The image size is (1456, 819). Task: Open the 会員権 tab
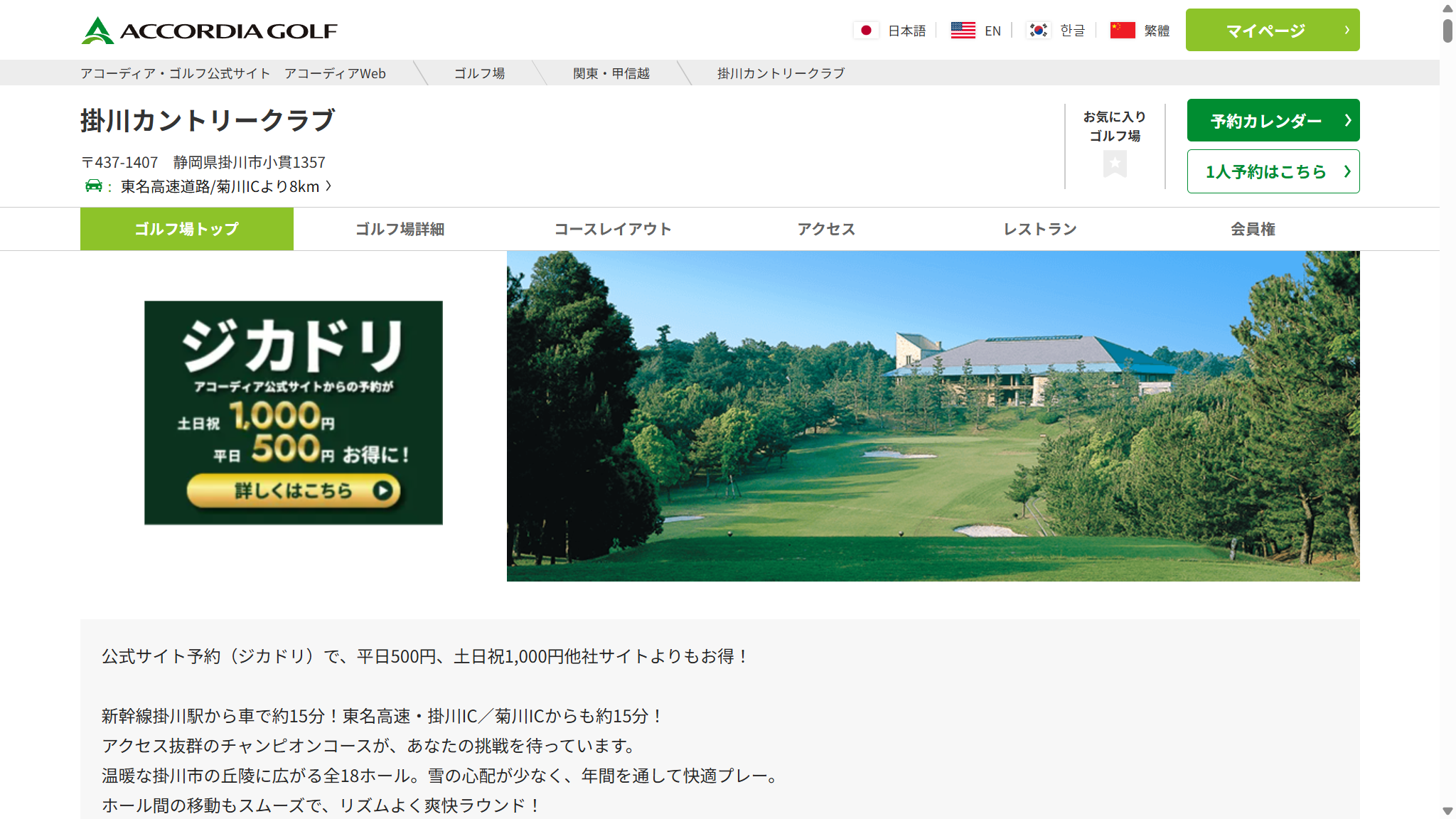click(x=1253, y=229)
